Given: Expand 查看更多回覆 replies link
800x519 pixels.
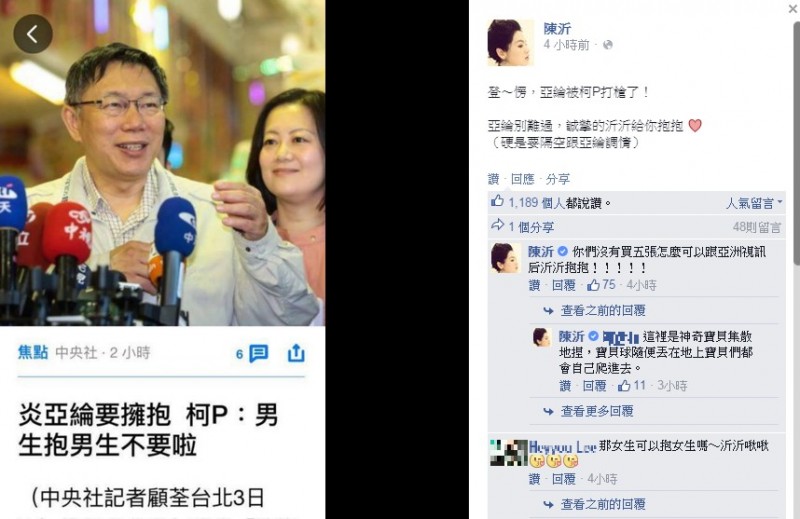Looking at the screenshot, I should 597,411.
